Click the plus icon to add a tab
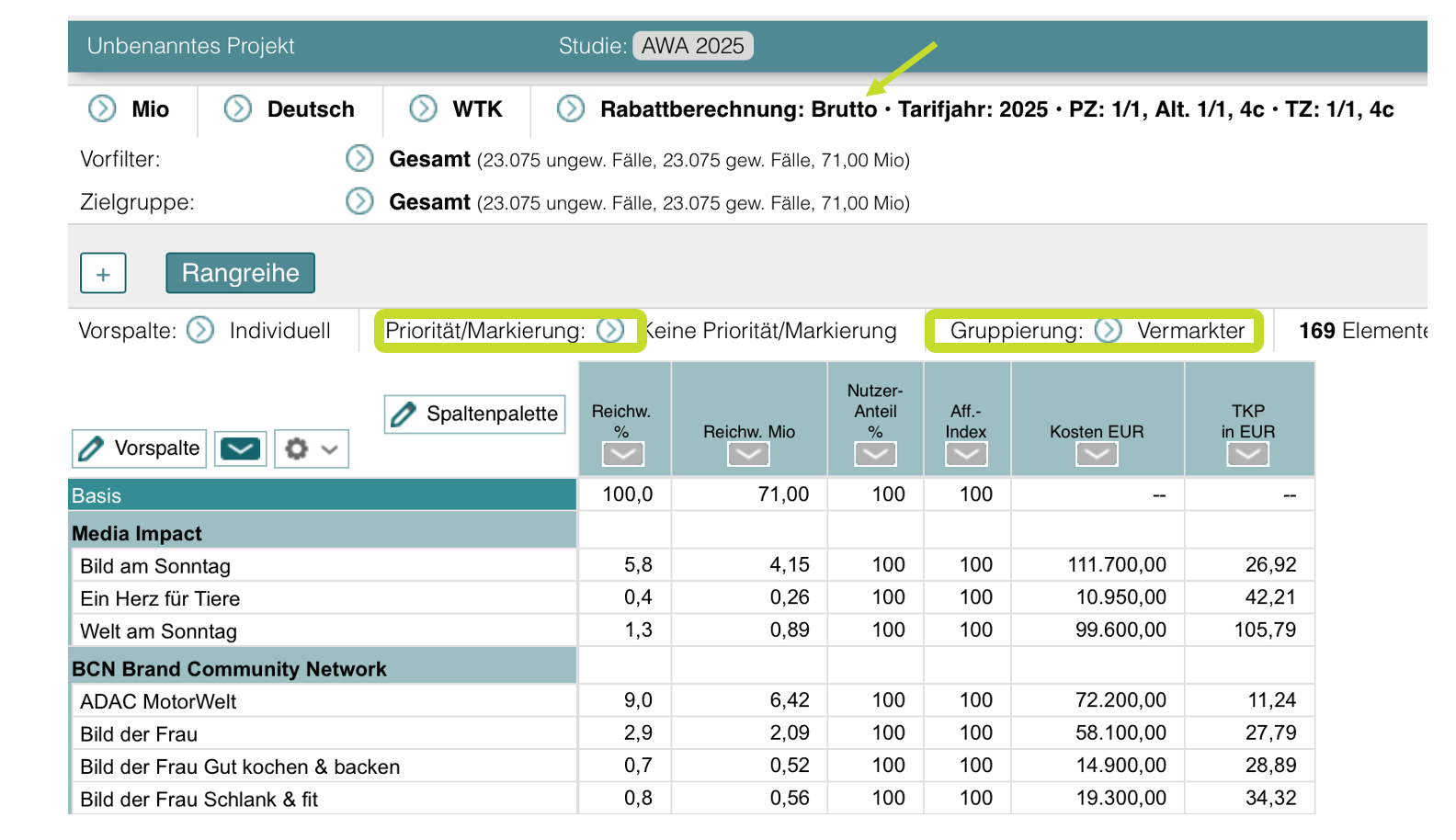The width and height of the screenshot is (1456, 840). [x=103, y=274]
